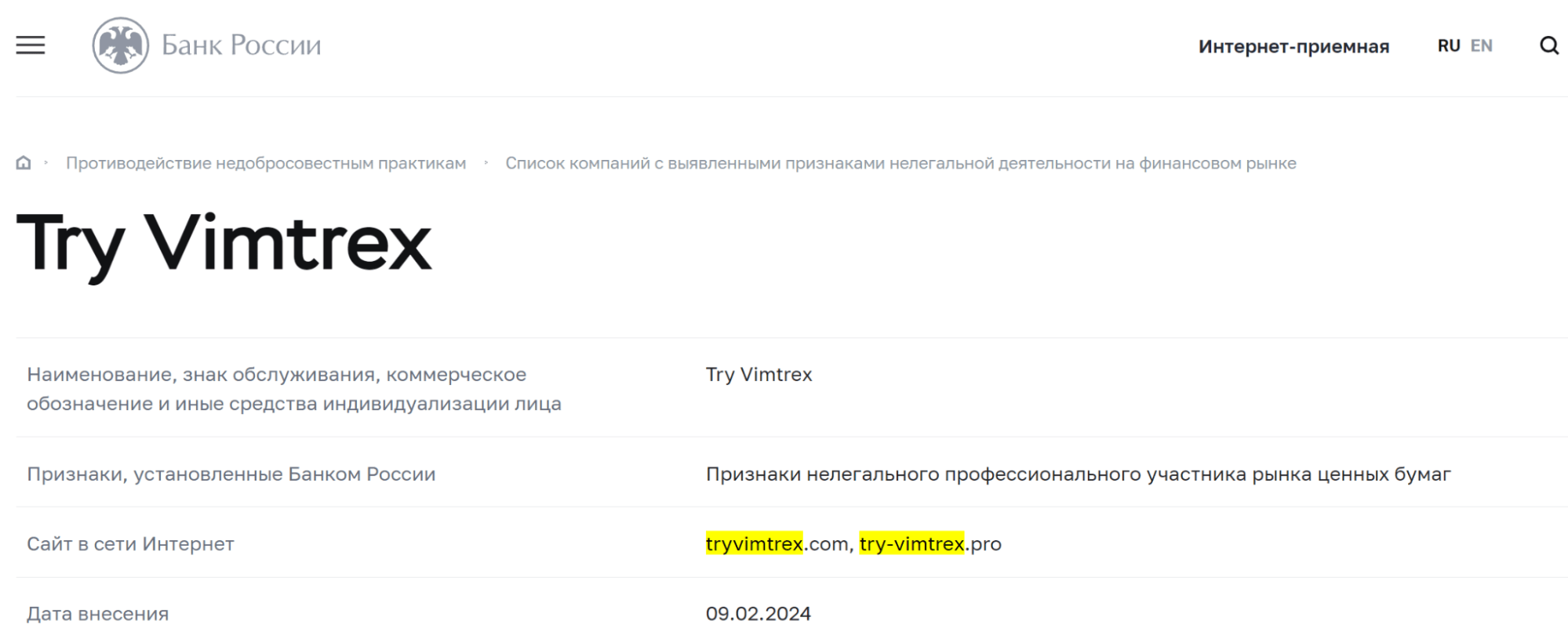Viewport: 1568px width, 639px height.
Task: Open the search magnifier icon
Action: coord(1549,45)
